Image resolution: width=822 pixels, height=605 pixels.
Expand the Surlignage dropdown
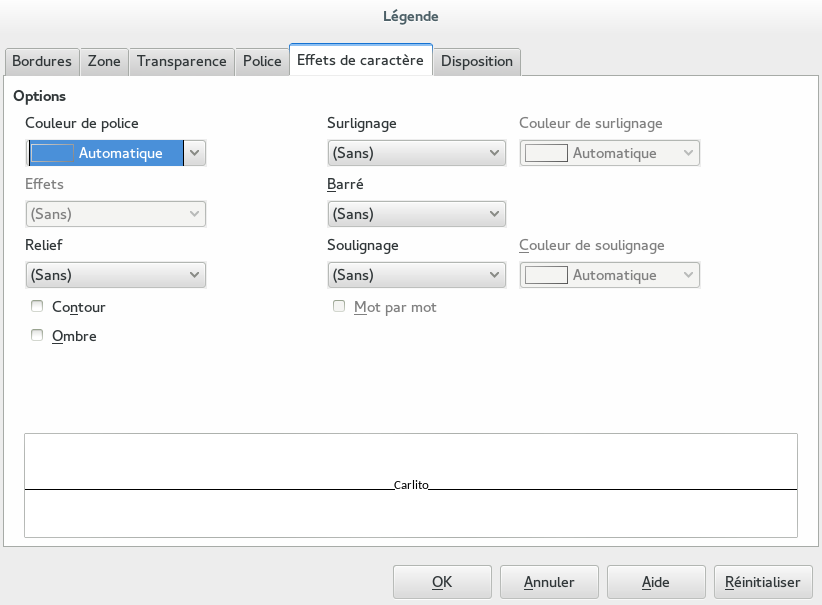416,153
